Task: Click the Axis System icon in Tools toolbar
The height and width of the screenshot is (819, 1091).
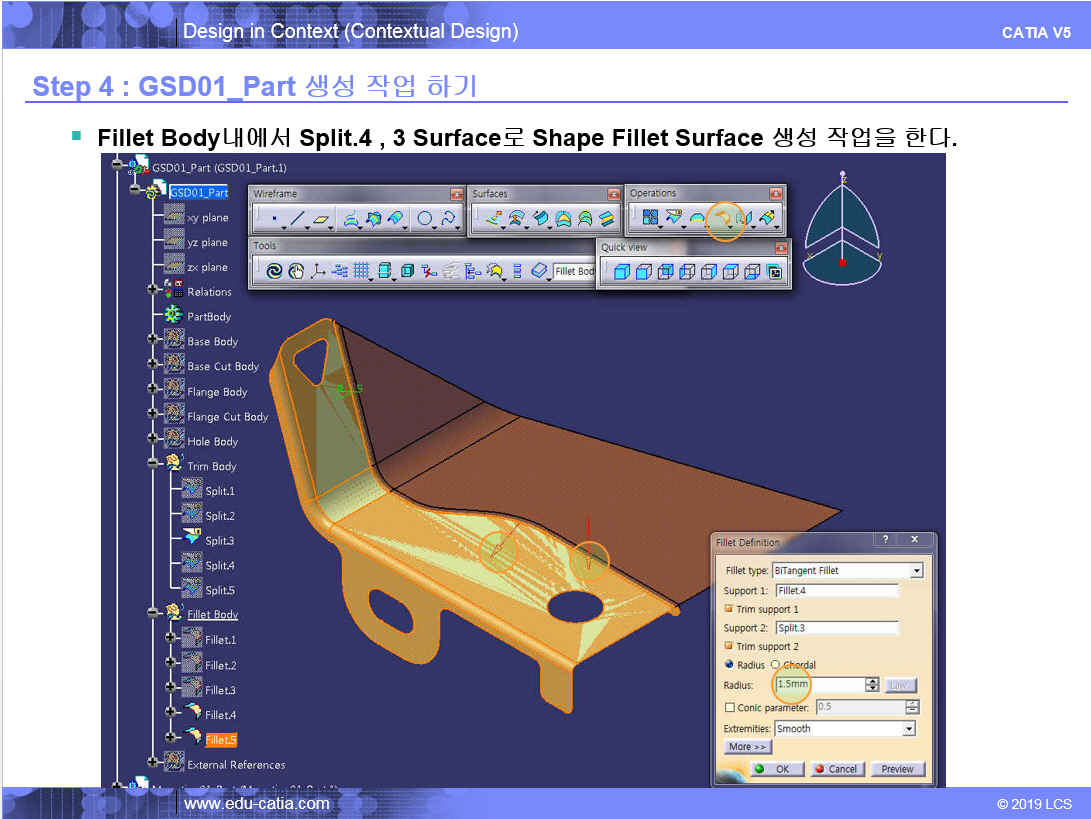Action: [318, 271]
